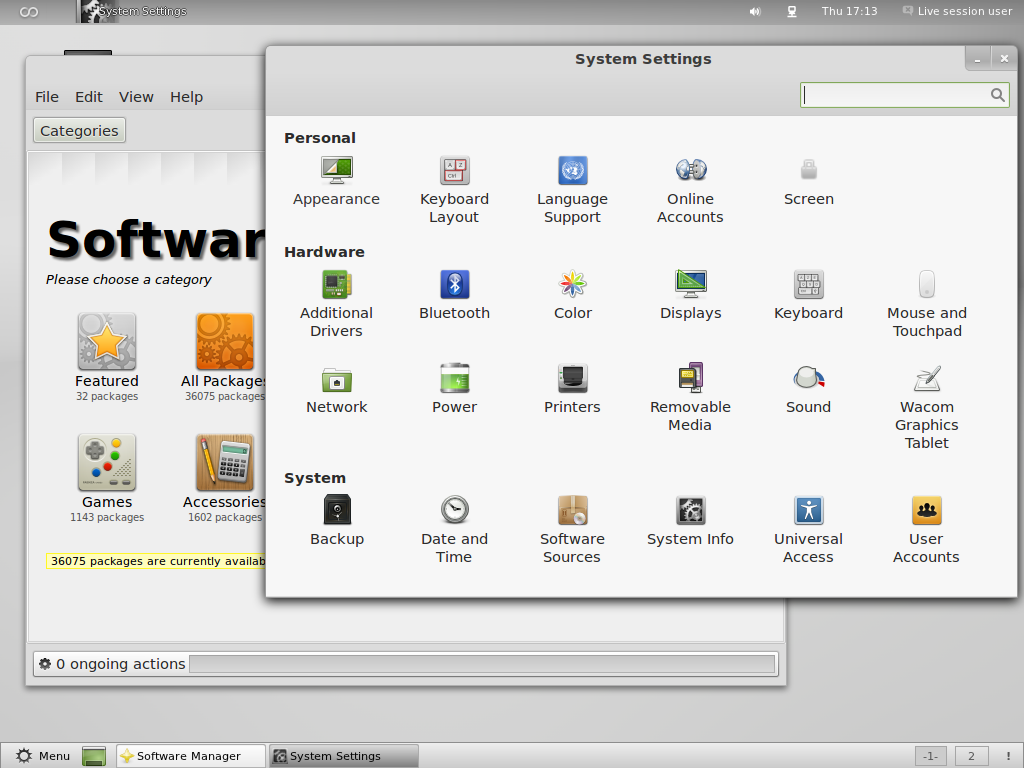Switch to workspace 2

pos(971,756)
